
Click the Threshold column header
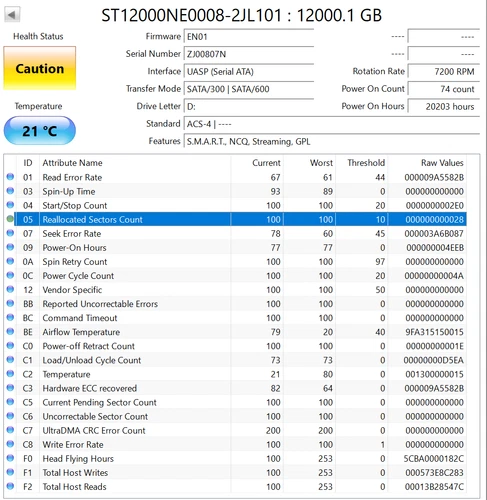[x=366, y=163]
